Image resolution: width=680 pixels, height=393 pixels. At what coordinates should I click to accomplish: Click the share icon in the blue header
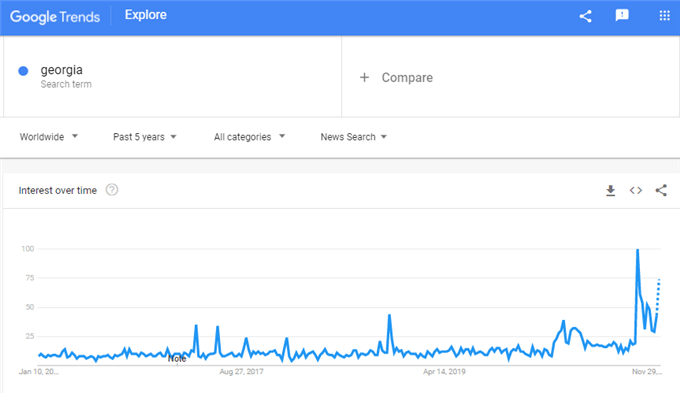[585, 16]
